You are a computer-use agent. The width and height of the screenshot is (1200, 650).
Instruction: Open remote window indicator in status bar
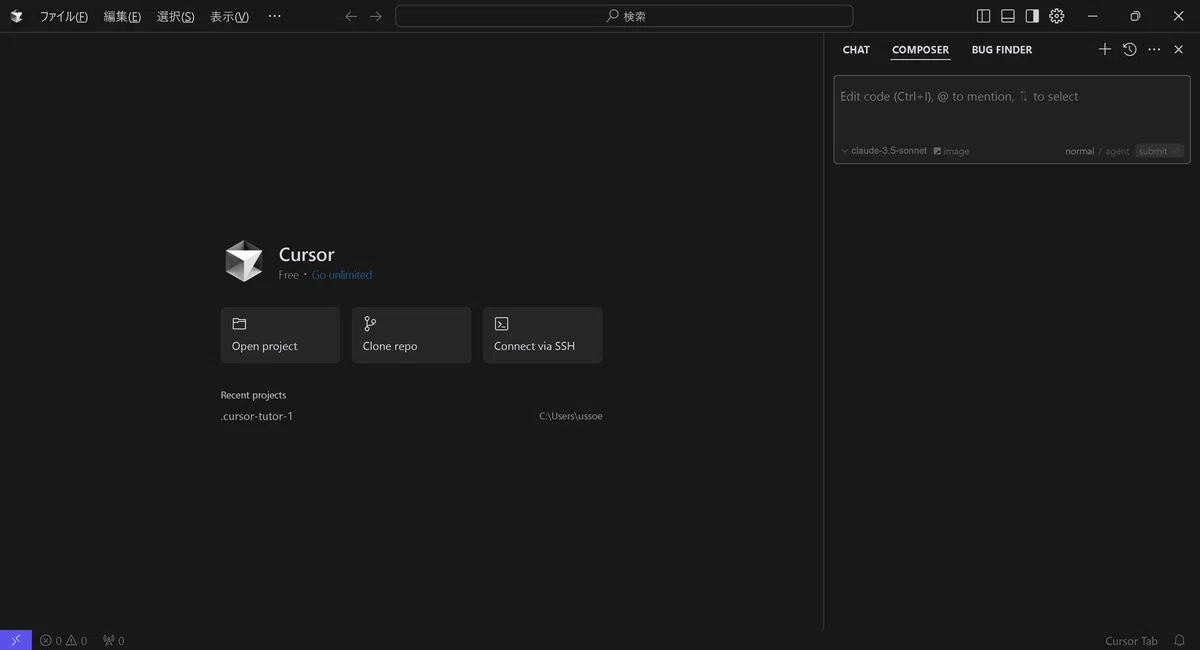pos(16,640)
